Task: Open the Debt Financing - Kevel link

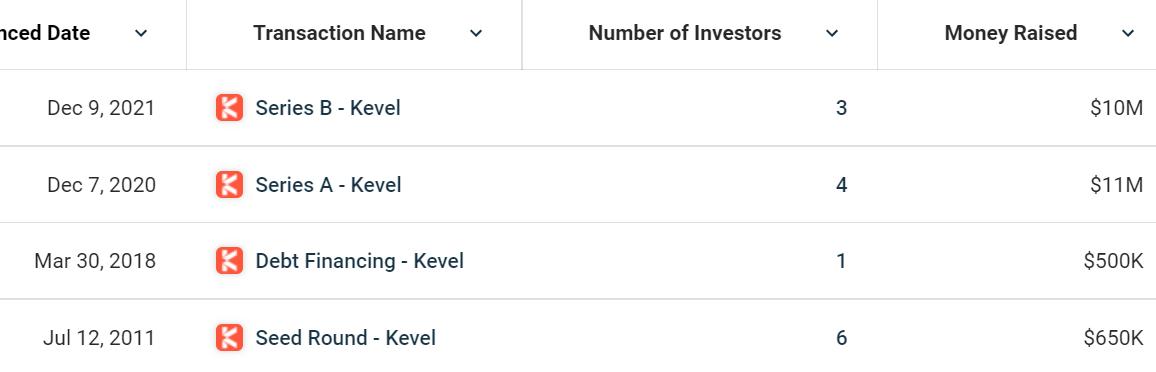Action: coord(360,261)
